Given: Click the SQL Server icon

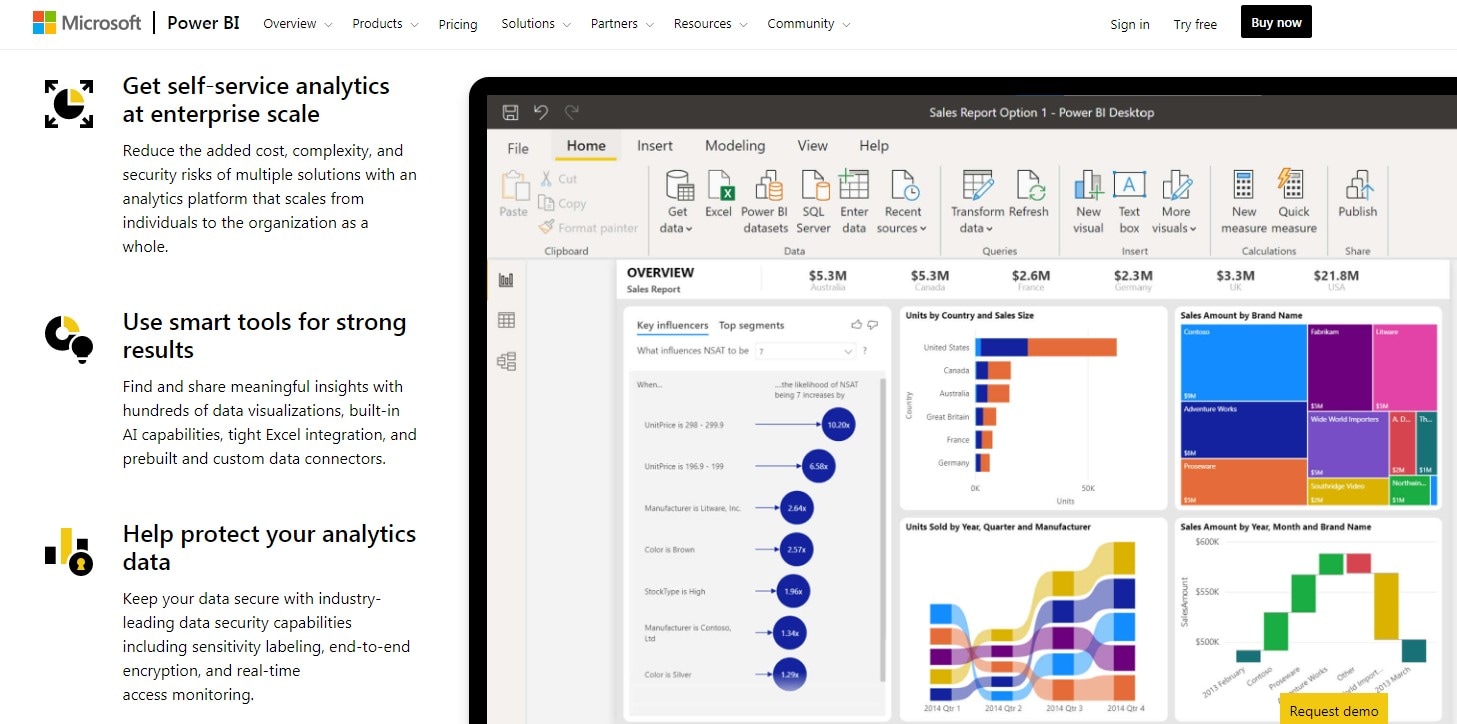Looking at the screenshot, I should click(814, 186).
